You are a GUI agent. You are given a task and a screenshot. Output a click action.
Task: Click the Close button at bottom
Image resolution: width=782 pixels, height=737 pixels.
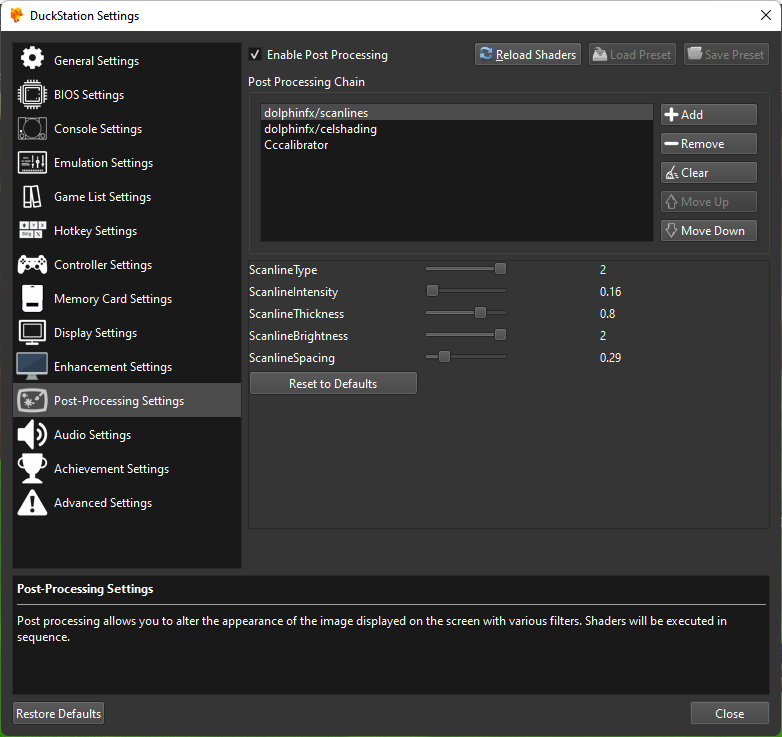[729, 714]
